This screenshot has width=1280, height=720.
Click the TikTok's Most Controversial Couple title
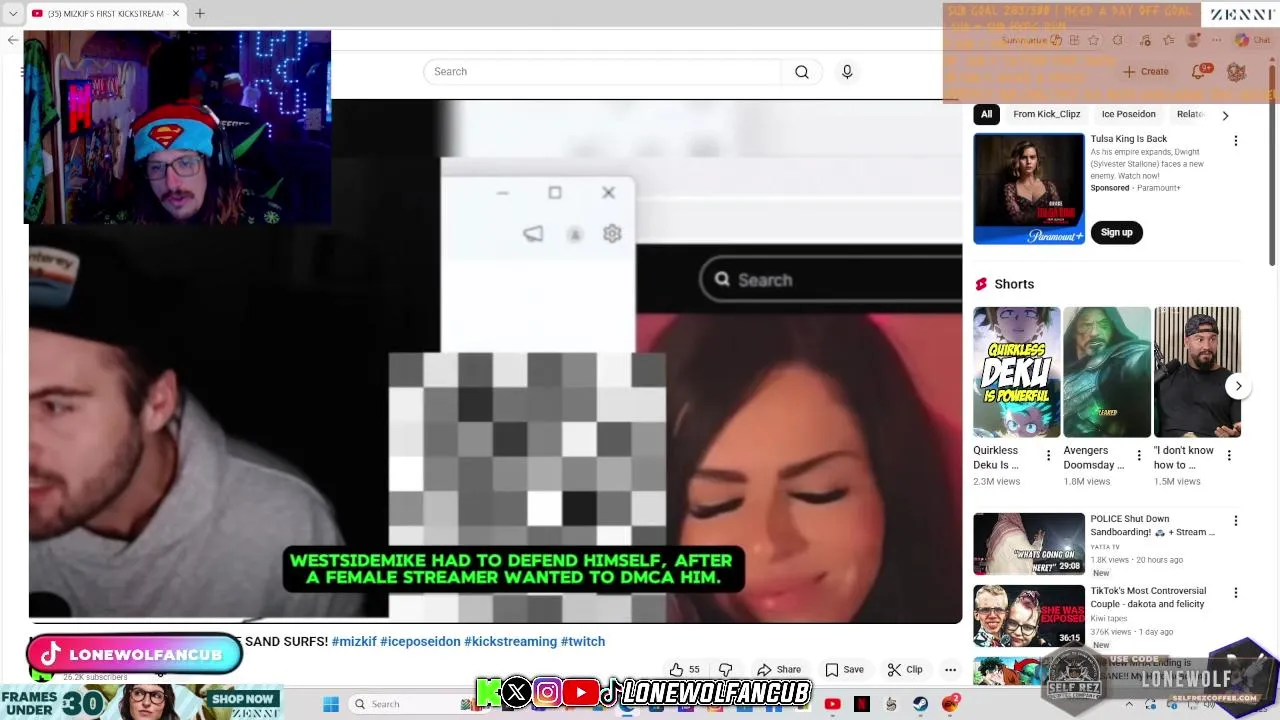[1148, 598]
